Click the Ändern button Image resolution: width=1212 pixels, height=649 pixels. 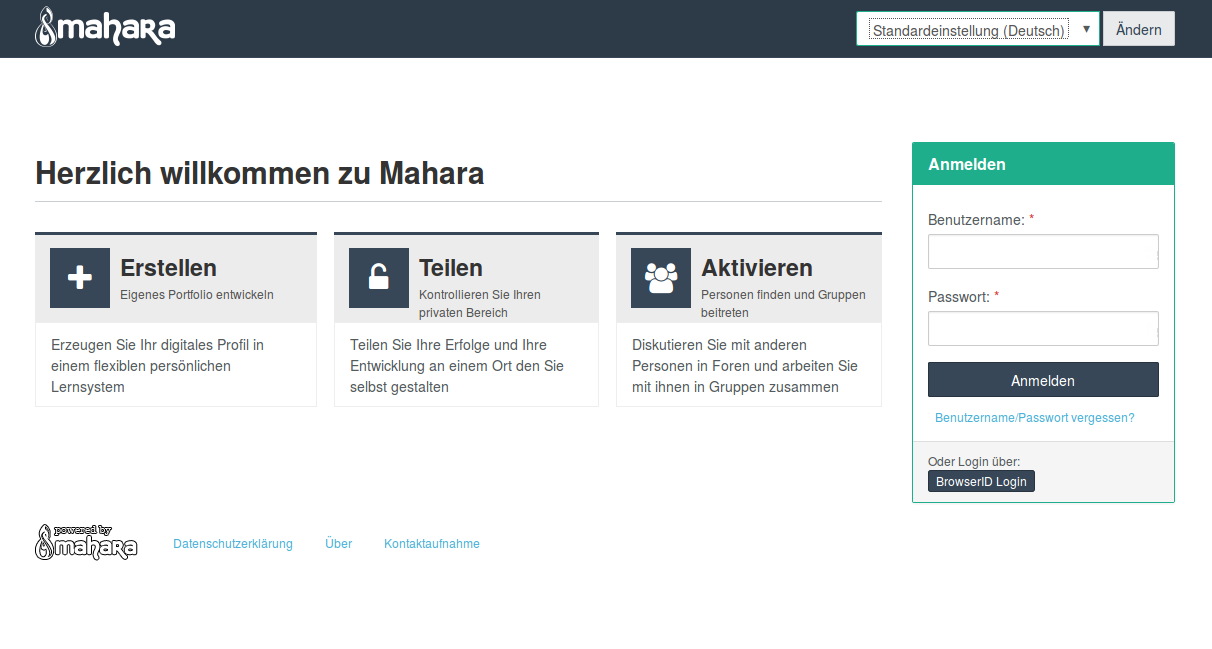[x=1139, y=29]
